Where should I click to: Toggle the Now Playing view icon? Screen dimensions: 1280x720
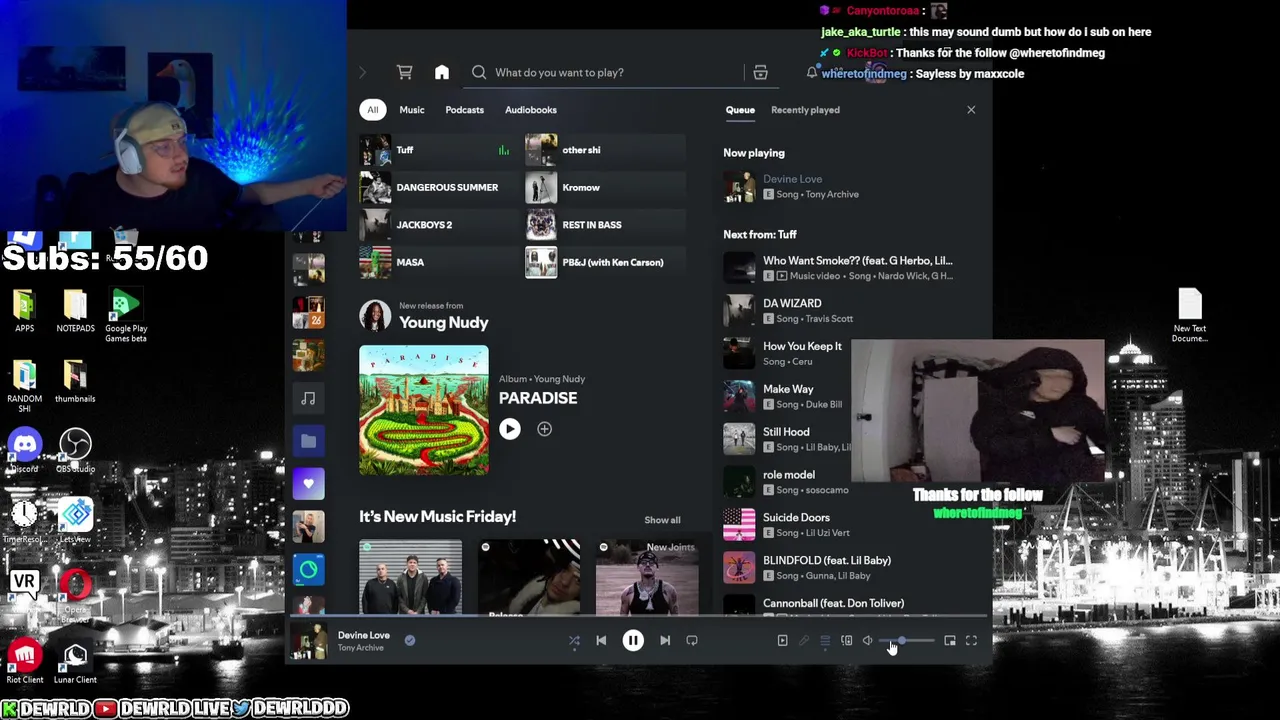click(x=782, y=641)
